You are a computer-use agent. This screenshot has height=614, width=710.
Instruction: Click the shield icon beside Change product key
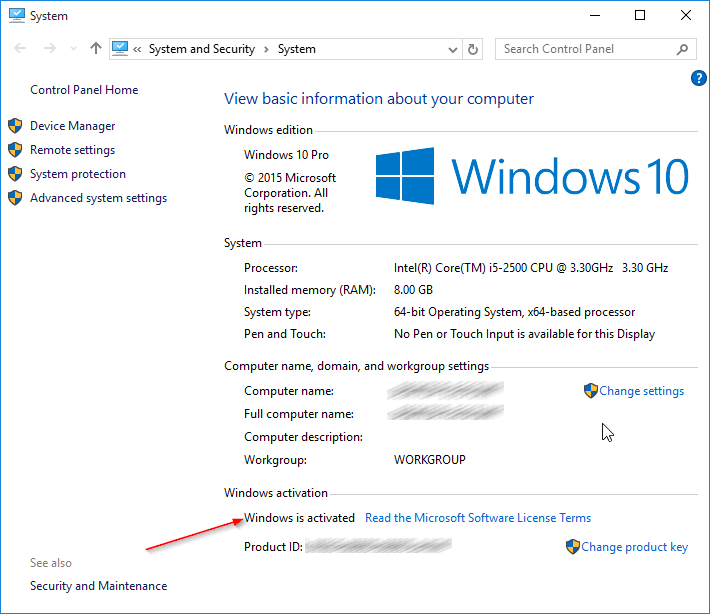click(x=573, y=547)
